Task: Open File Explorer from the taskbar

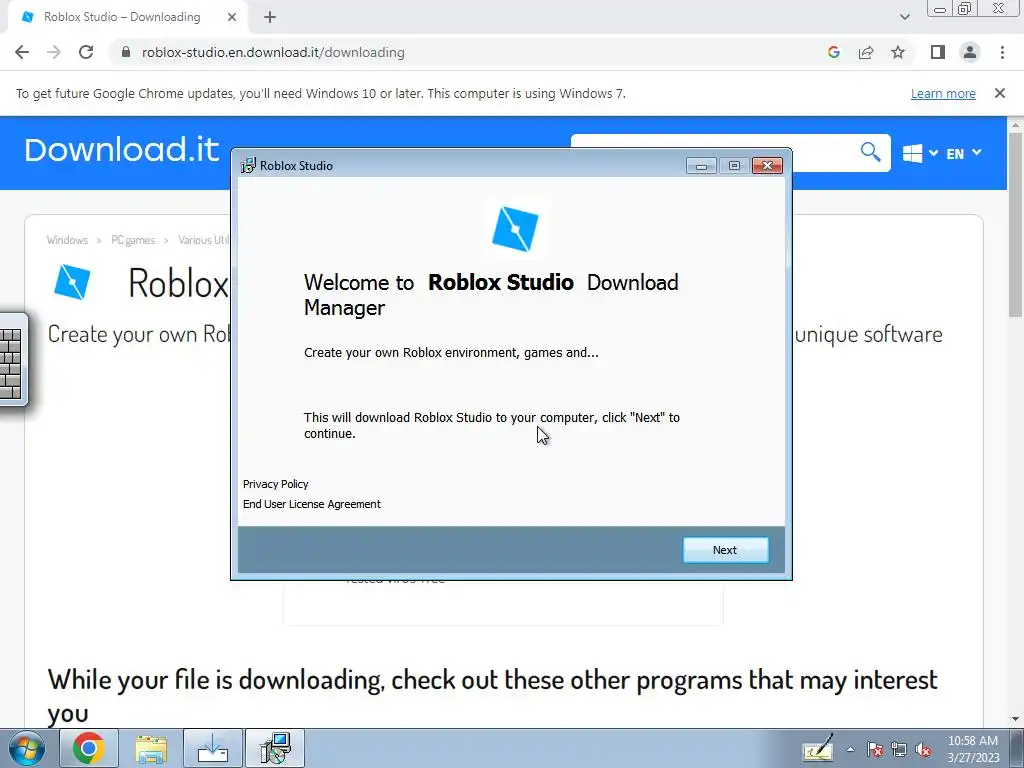Action: (151, 748)
